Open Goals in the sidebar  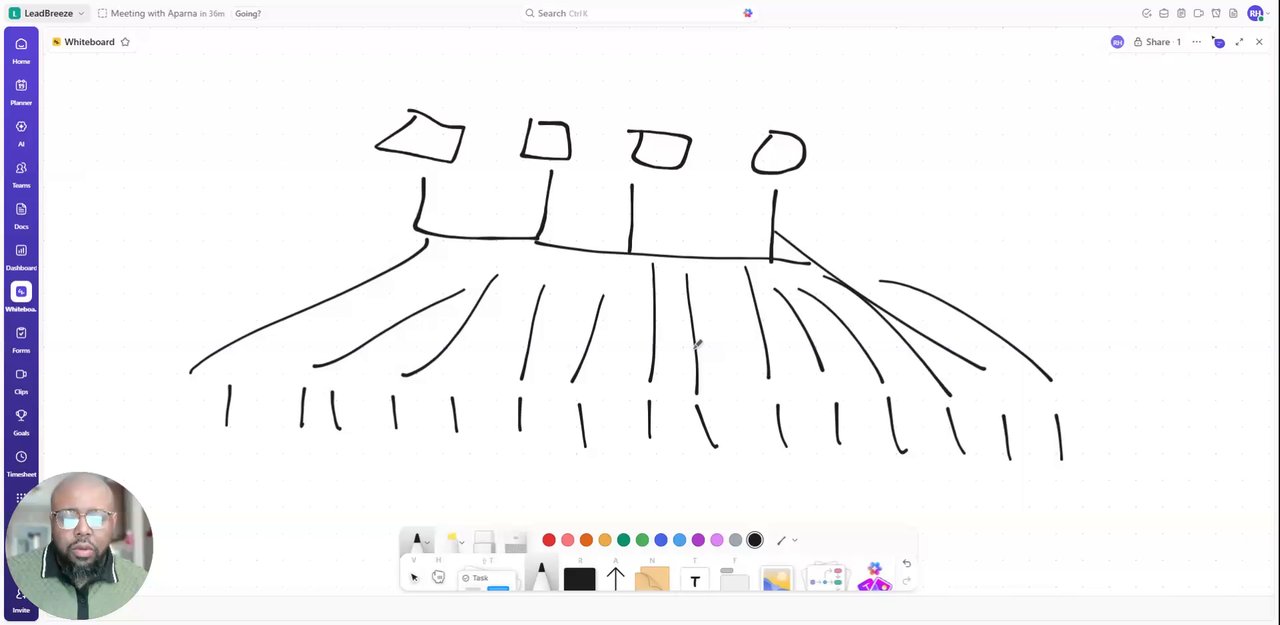click(x=21, y=421)
